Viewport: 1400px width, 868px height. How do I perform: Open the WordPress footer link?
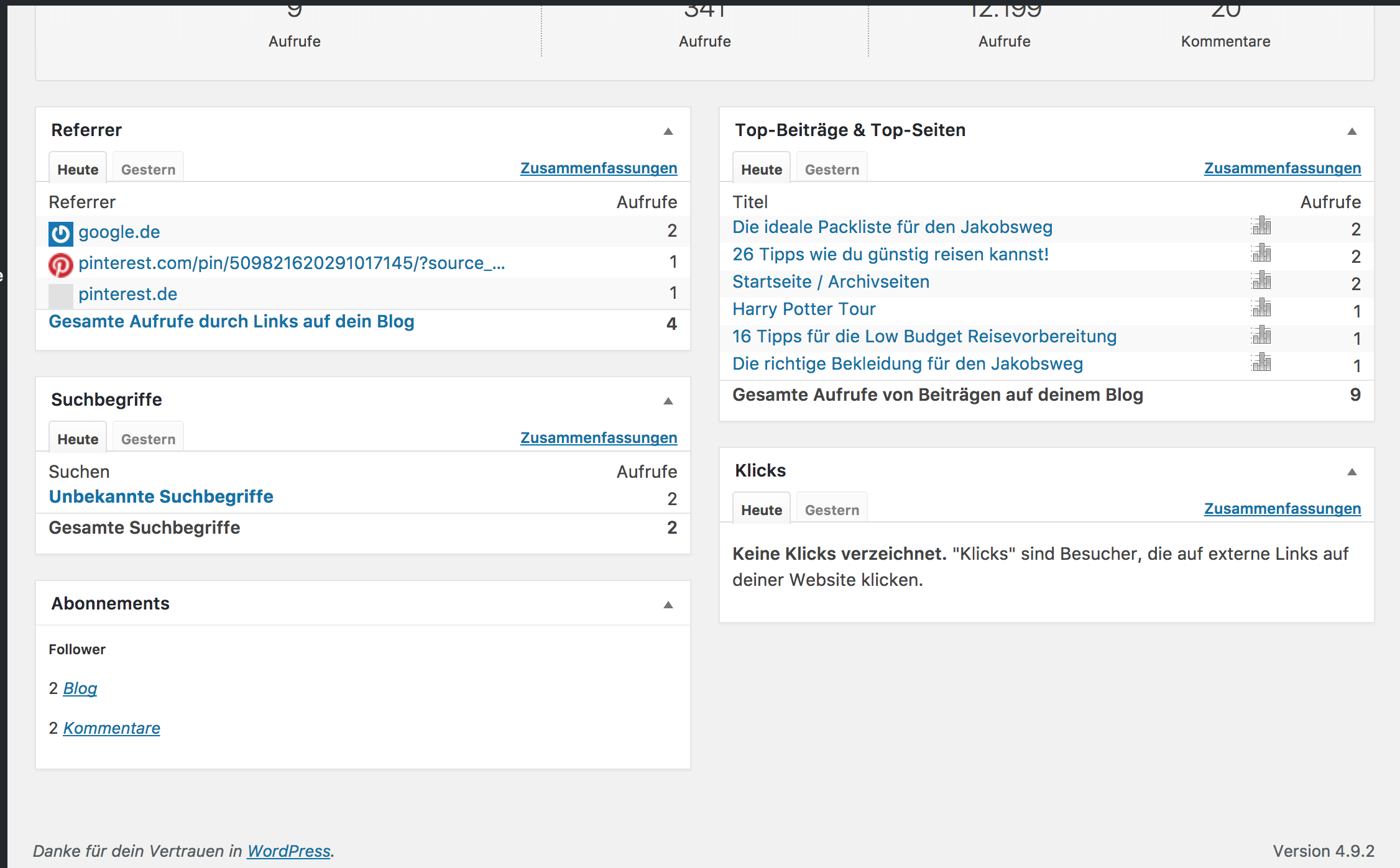(x=288, y=851)
